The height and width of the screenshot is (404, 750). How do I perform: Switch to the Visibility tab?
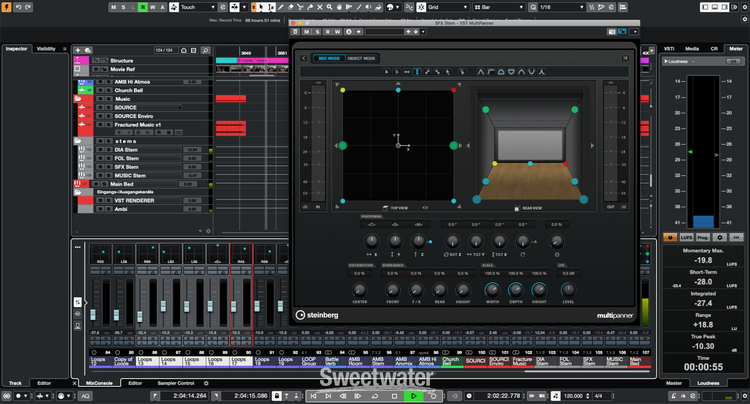tap(46, 49)
